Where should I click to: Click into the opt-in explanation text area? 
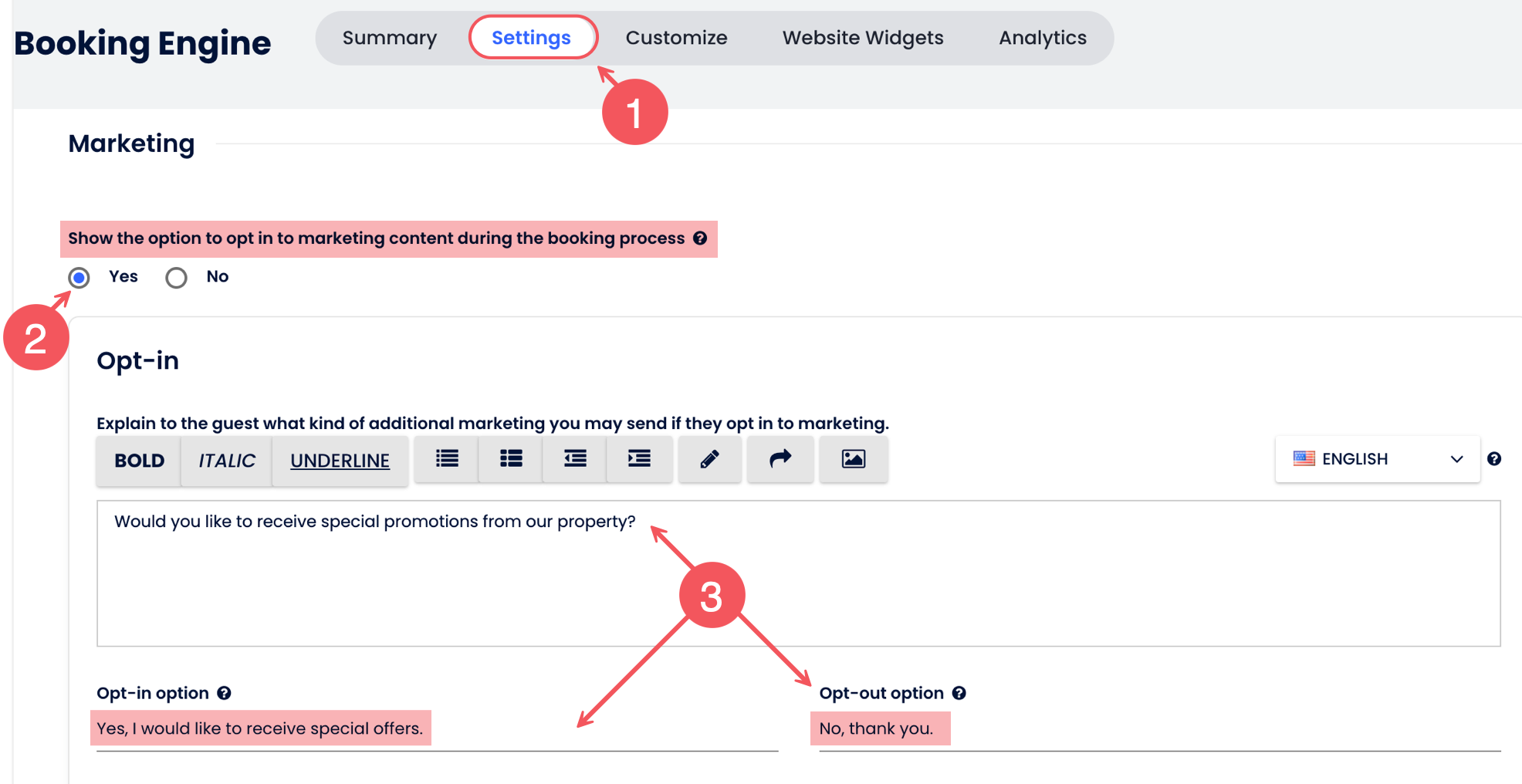[x=798, y=586]
